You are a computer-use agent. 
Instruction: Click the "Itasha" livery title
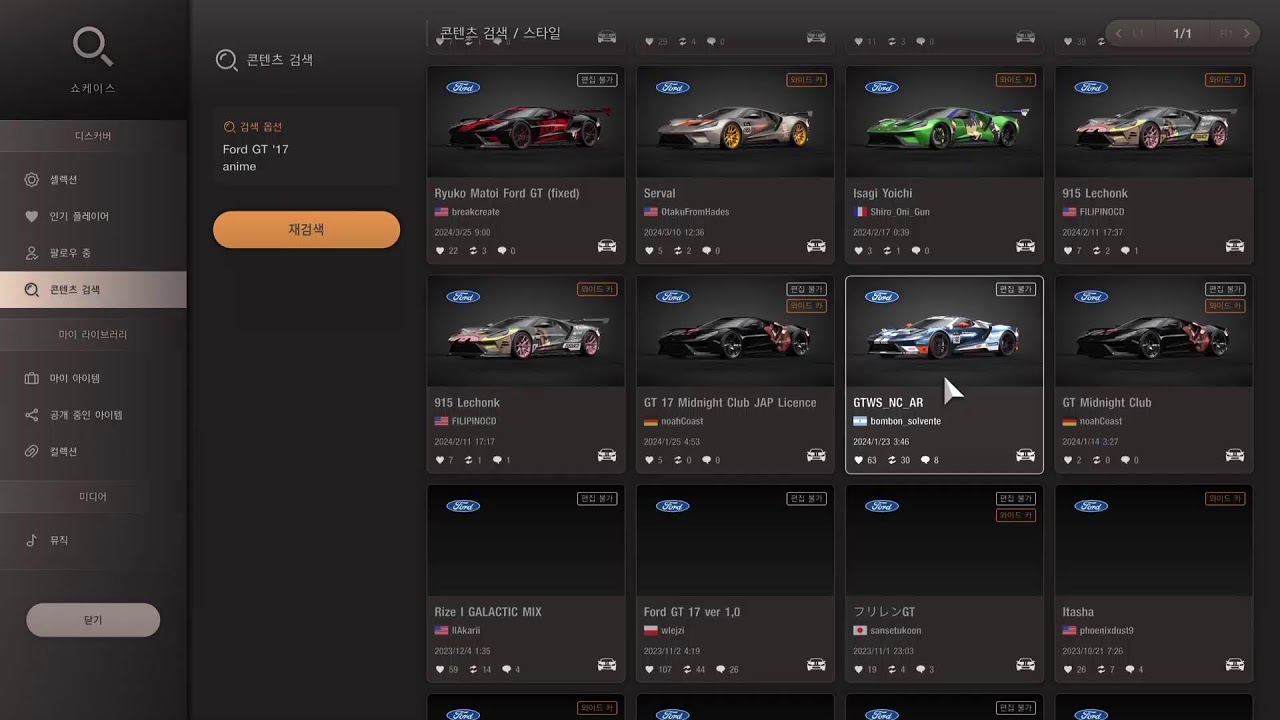point(1078,612)
